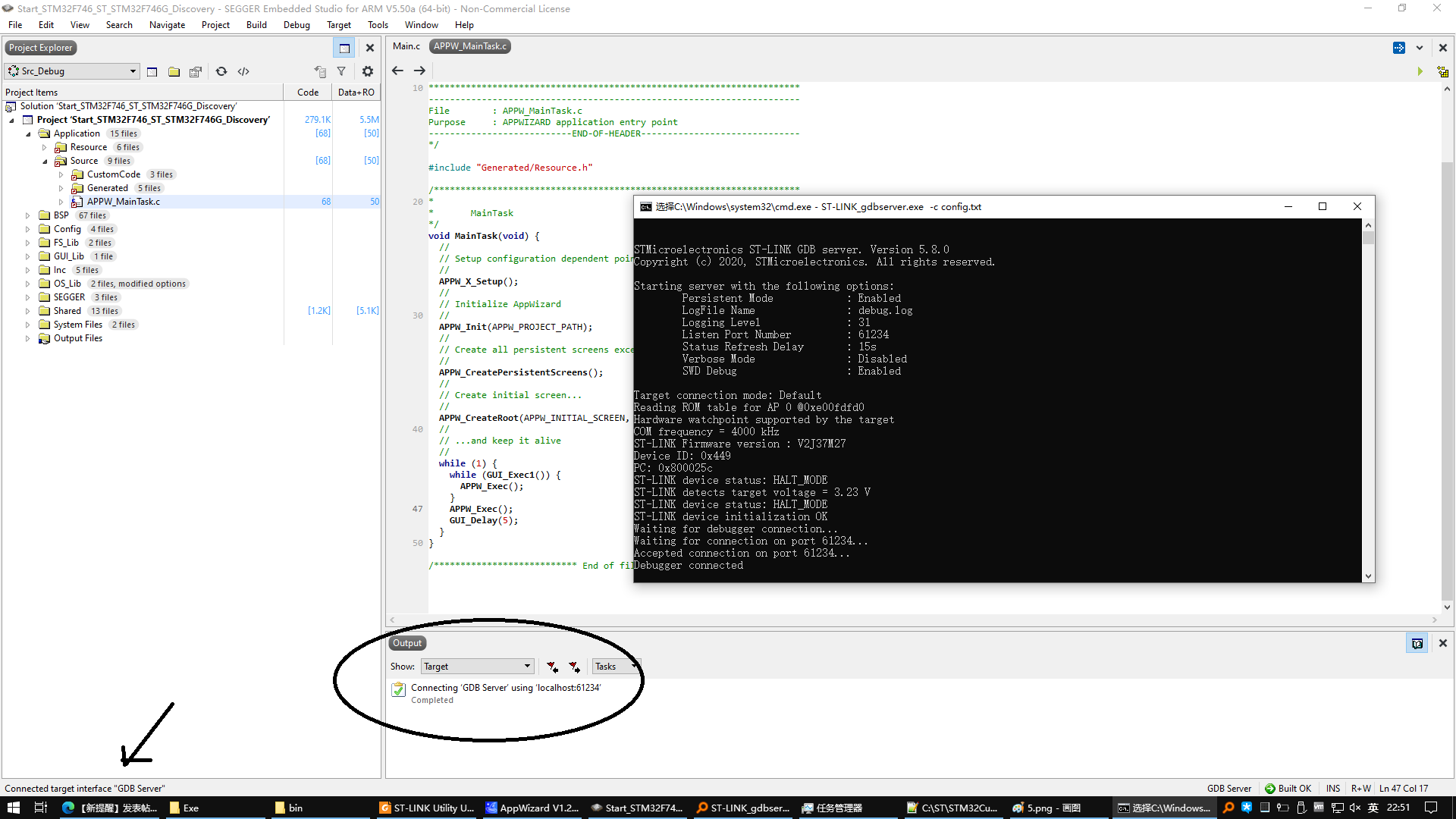Open the File menu
The width and height of the screenshot is (1456, 819).
[x=15, y=25]
